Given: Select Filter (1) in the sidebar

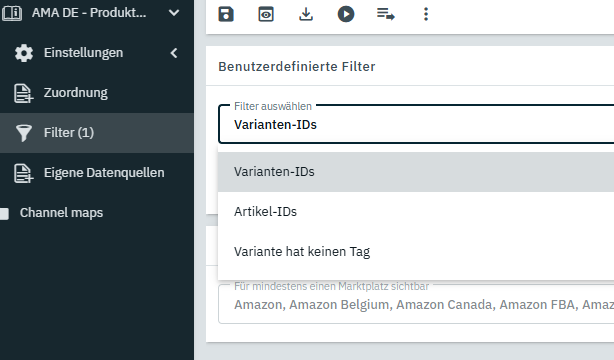Looking at the screenshot, I should 97,133.
